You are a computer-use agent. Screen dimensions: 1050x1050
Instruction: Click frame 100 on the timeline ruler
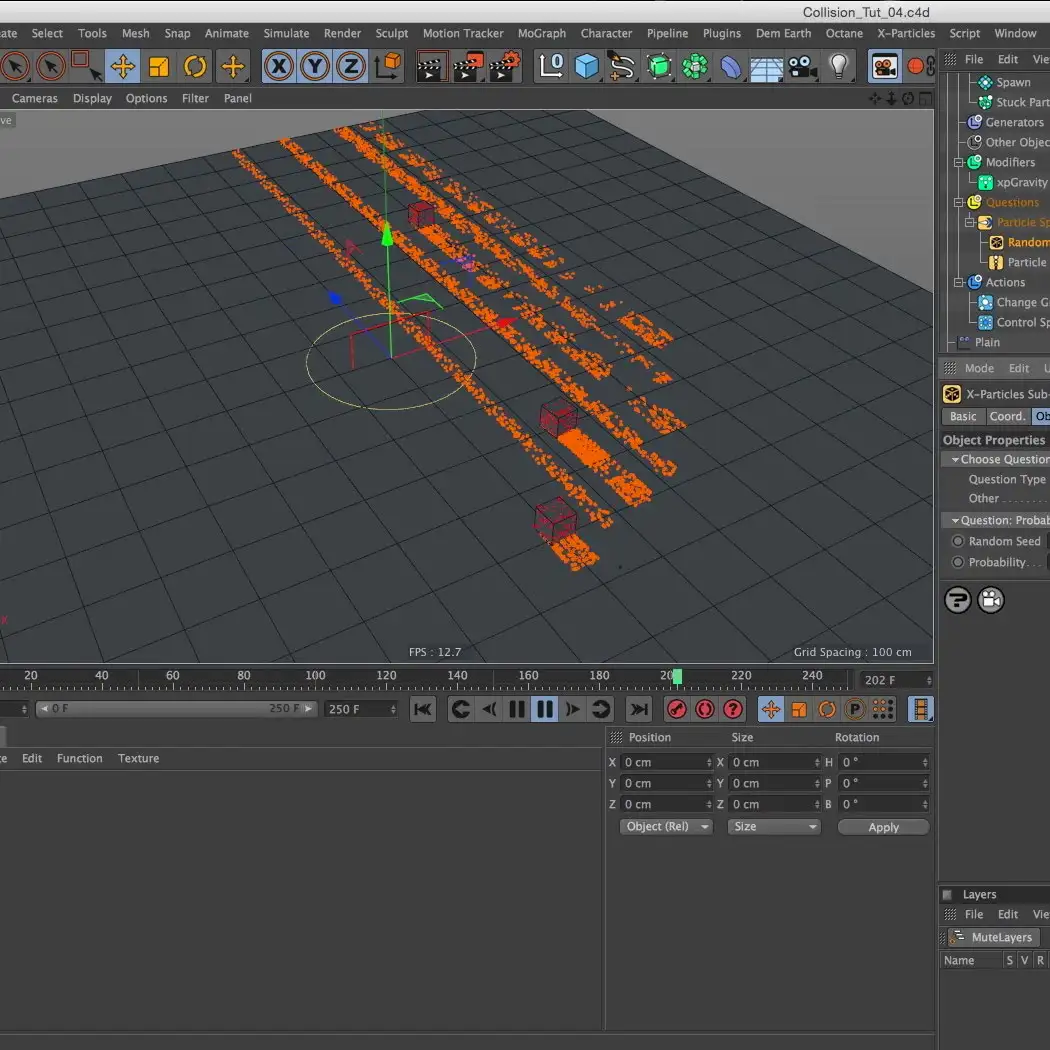(315, 678)
